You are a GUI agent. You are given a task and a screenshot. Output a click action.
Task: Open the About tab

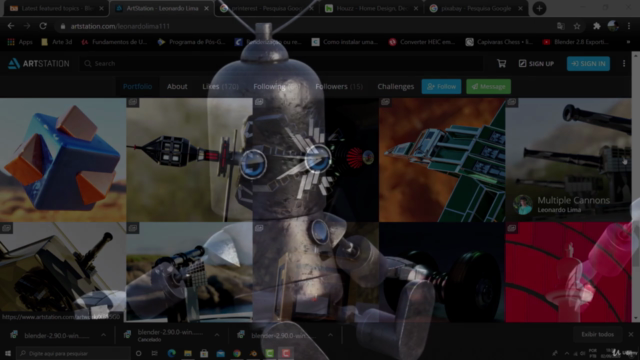(177, 87)
